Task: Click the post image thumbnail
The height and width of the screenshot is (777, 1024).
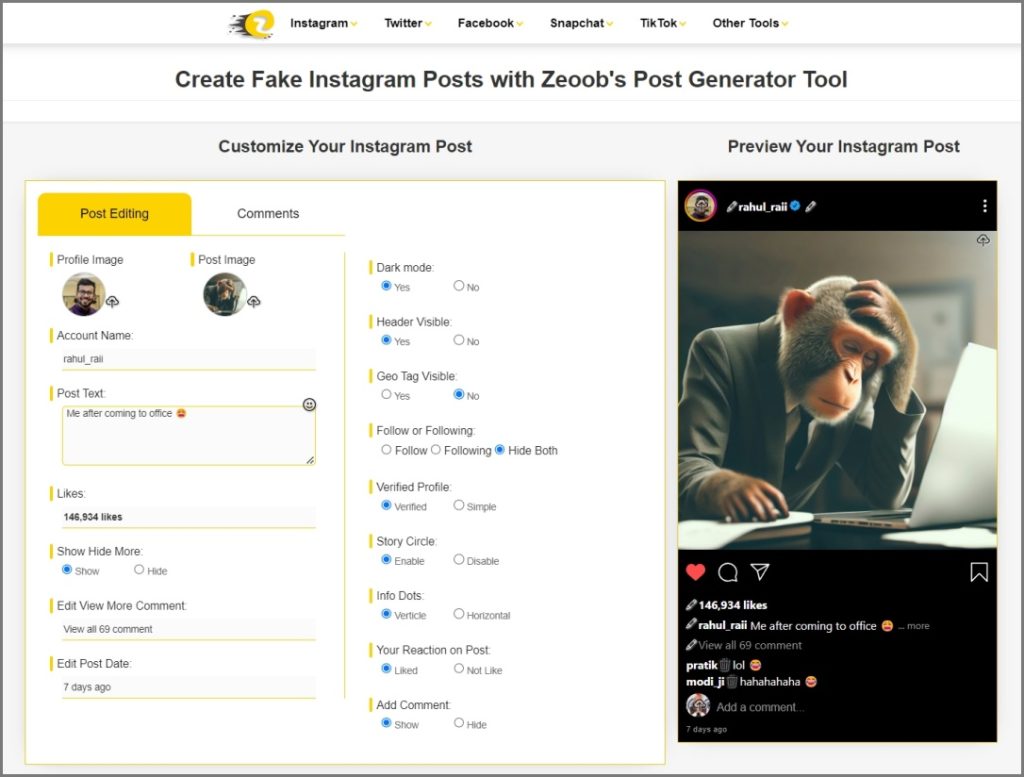Action: tap(225, 294)
